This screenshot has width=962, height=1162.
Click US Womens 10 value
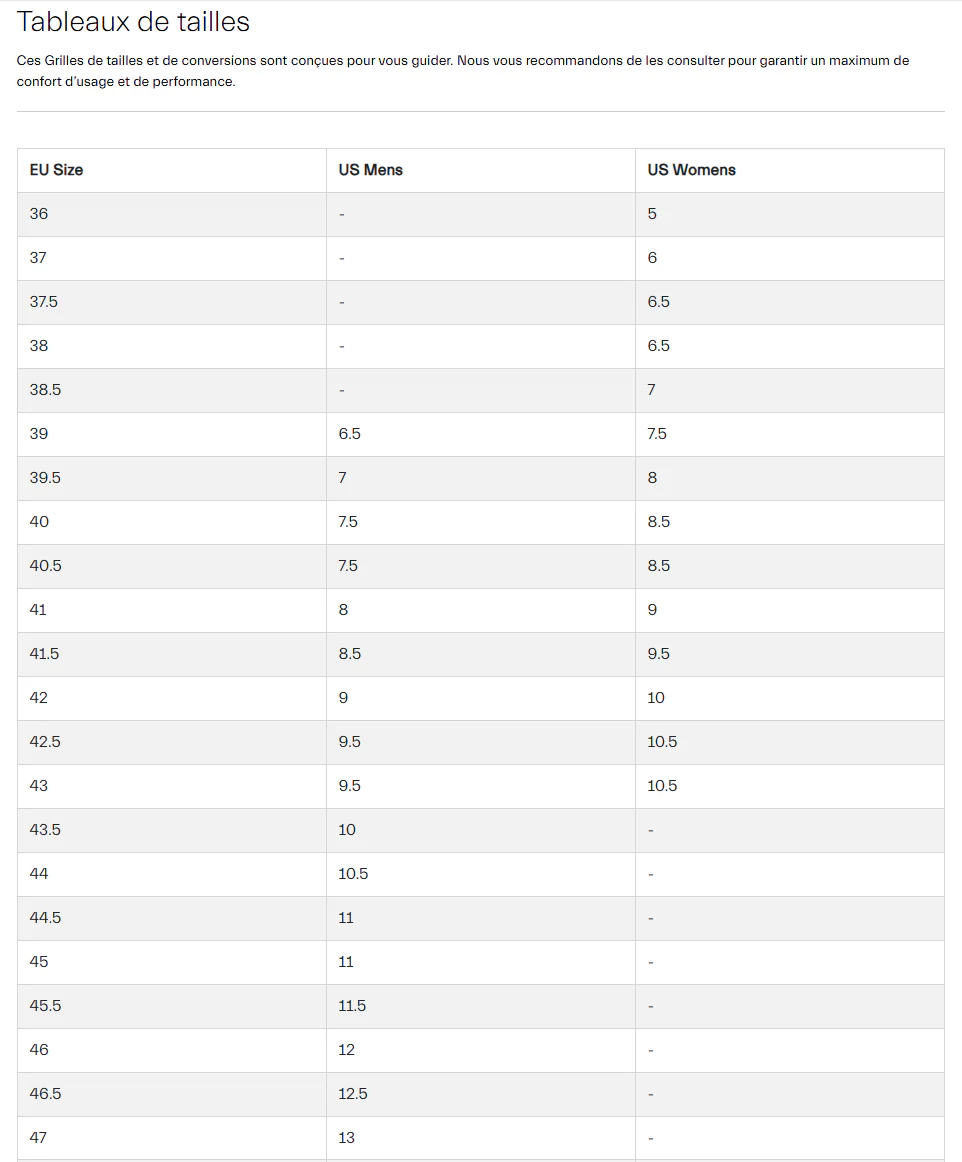tap(656, 697)
